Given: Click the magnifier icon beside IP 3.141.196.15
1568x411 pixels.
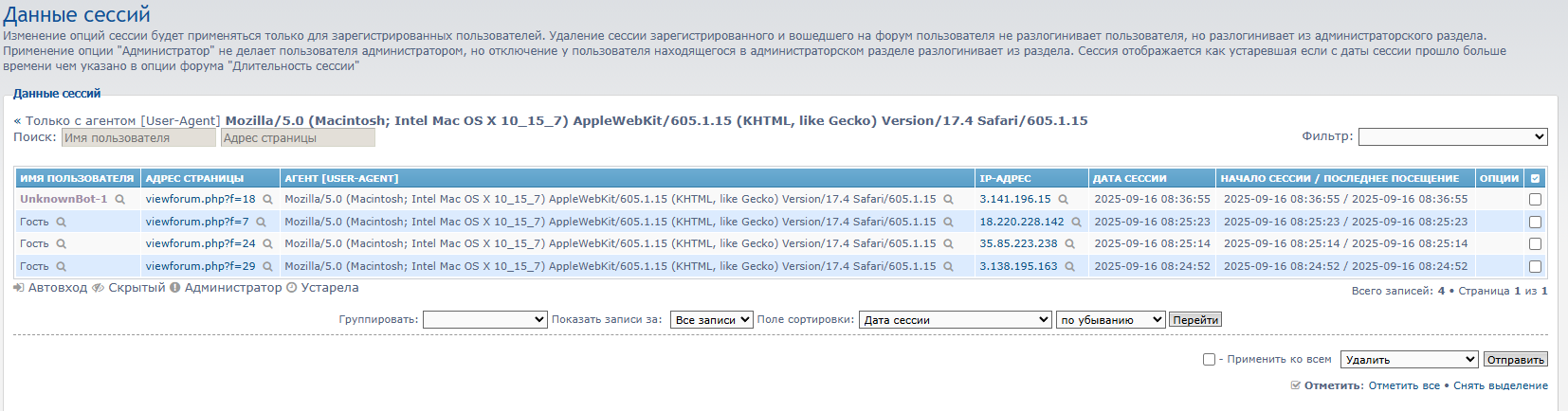Looking at the screenshot, I should [x=1064, y=200].
